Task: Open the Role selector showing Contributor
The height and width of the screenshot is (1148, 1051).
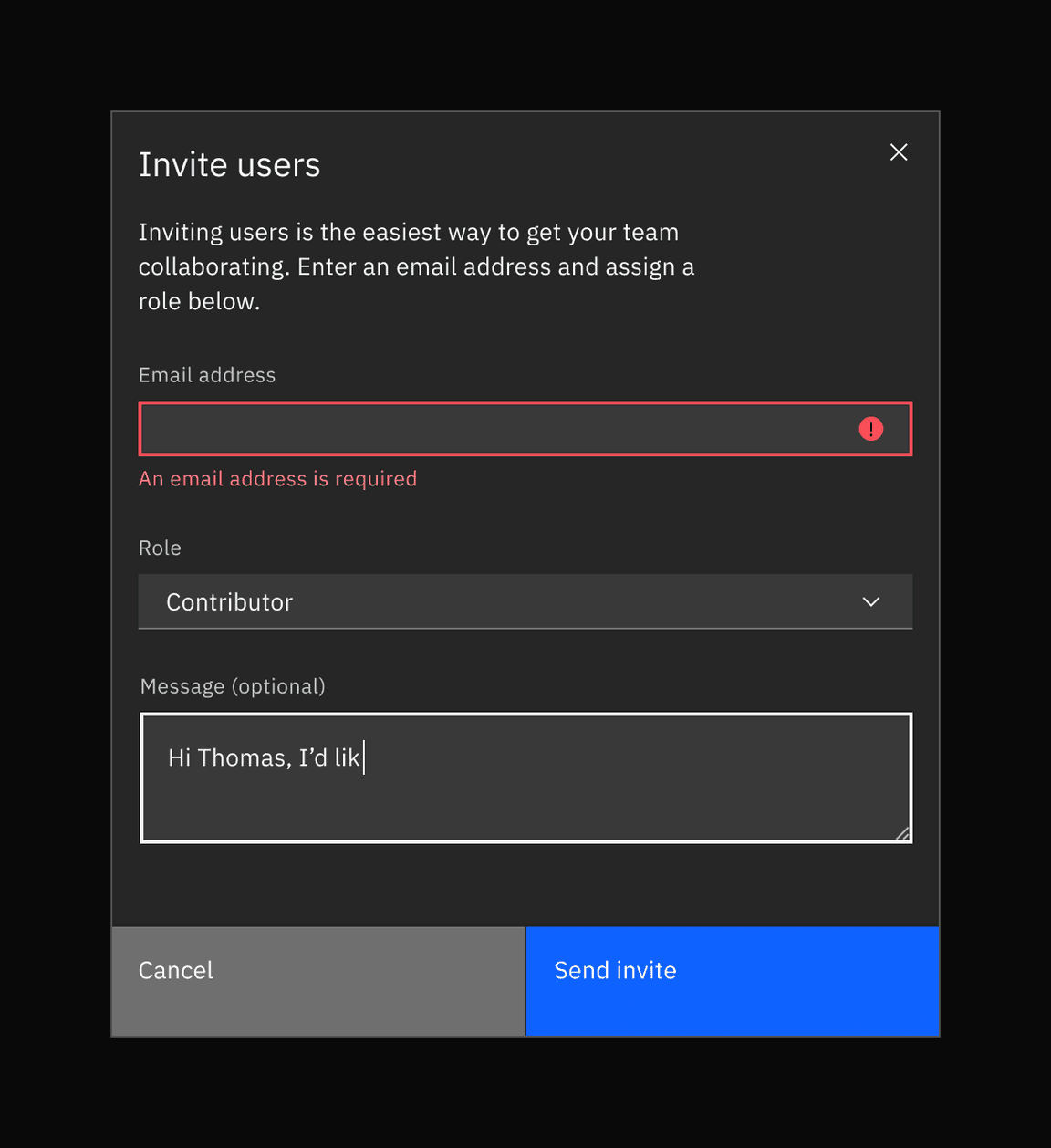Action: pos(525,601)
